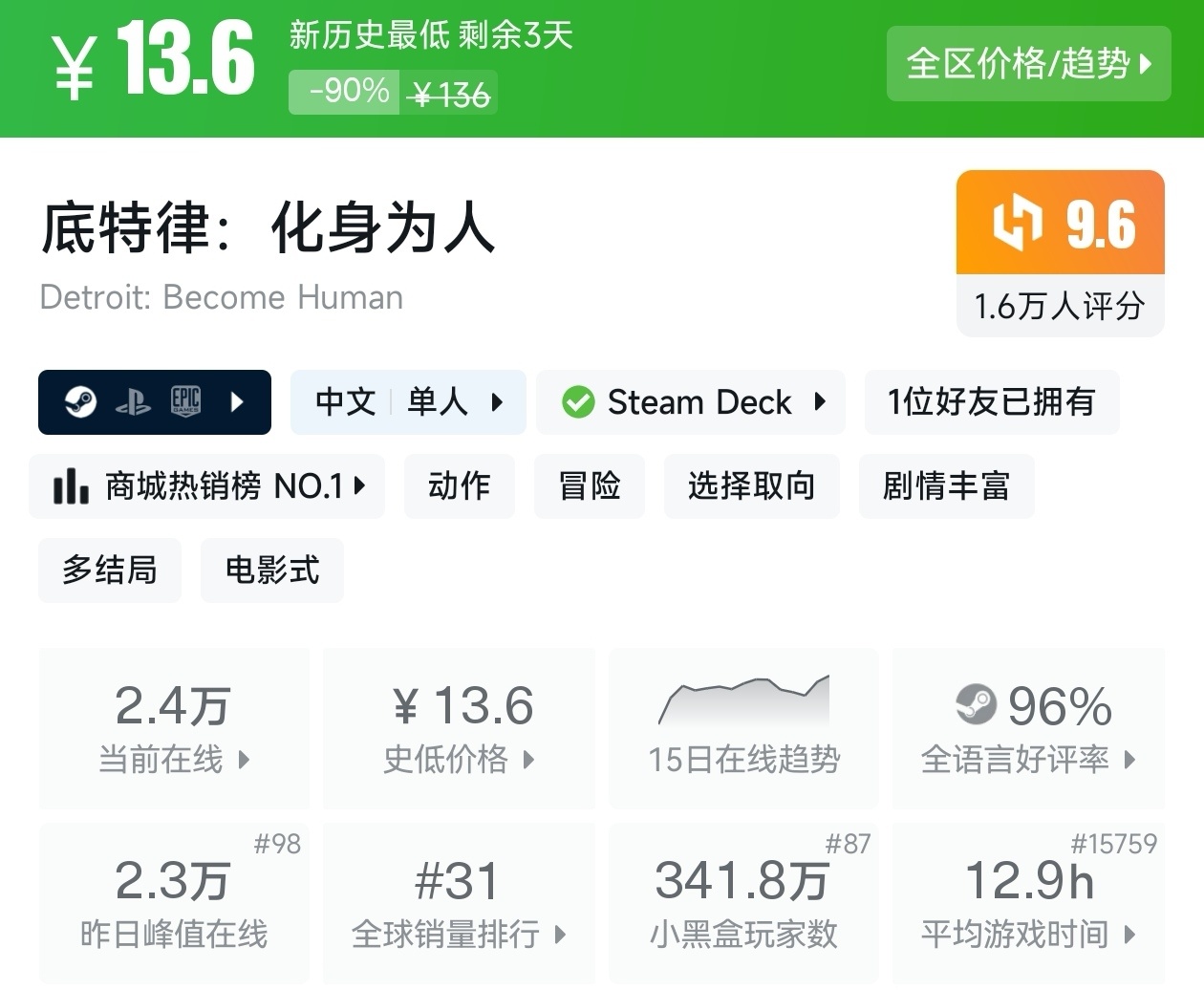The image size is (1204, 990).
Task: Open 商城热销榜 NO.1 ranking
Action: (208, 486)
